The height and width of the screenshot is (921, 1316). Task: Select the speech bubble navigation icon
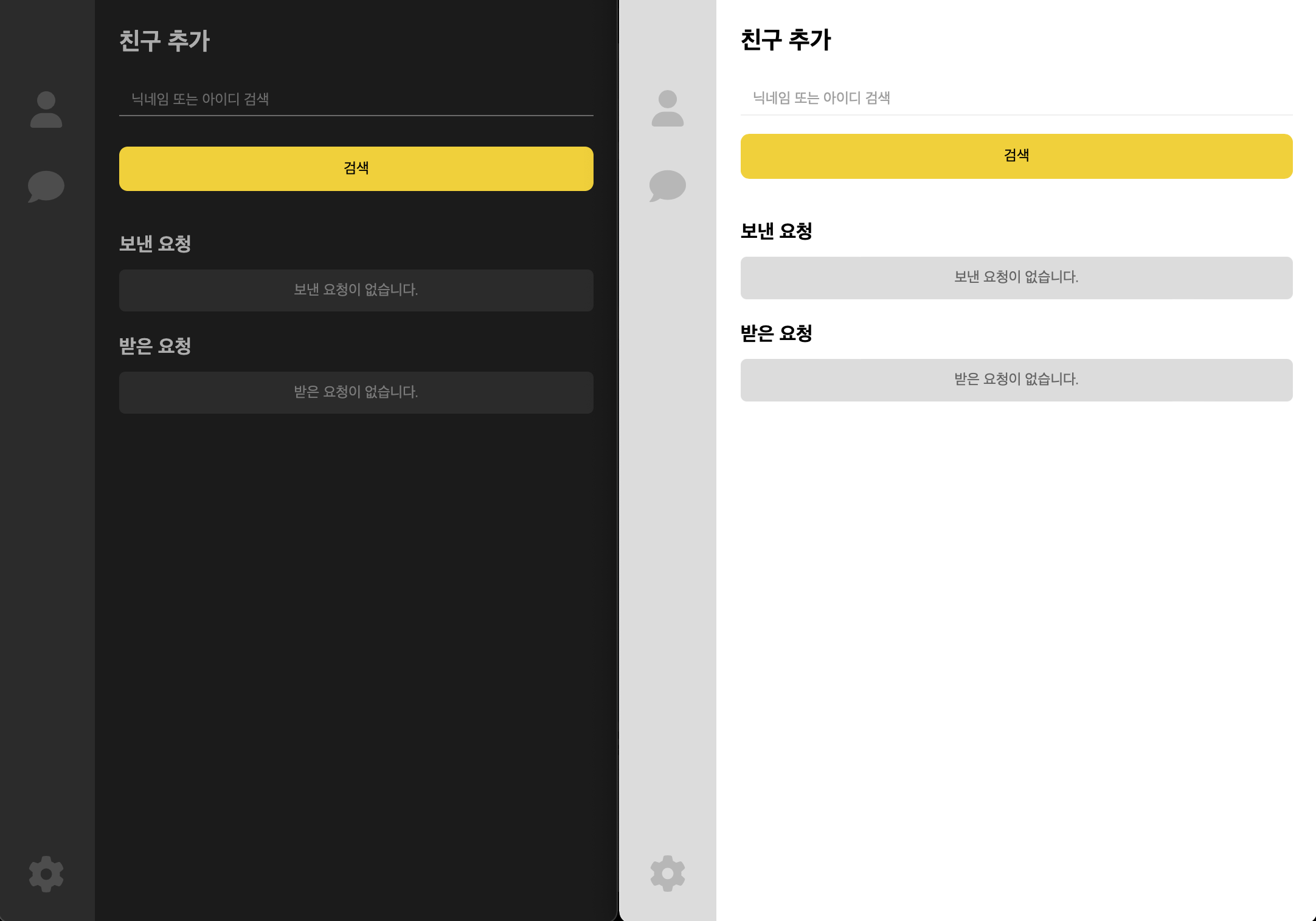[x=46, y=186]
